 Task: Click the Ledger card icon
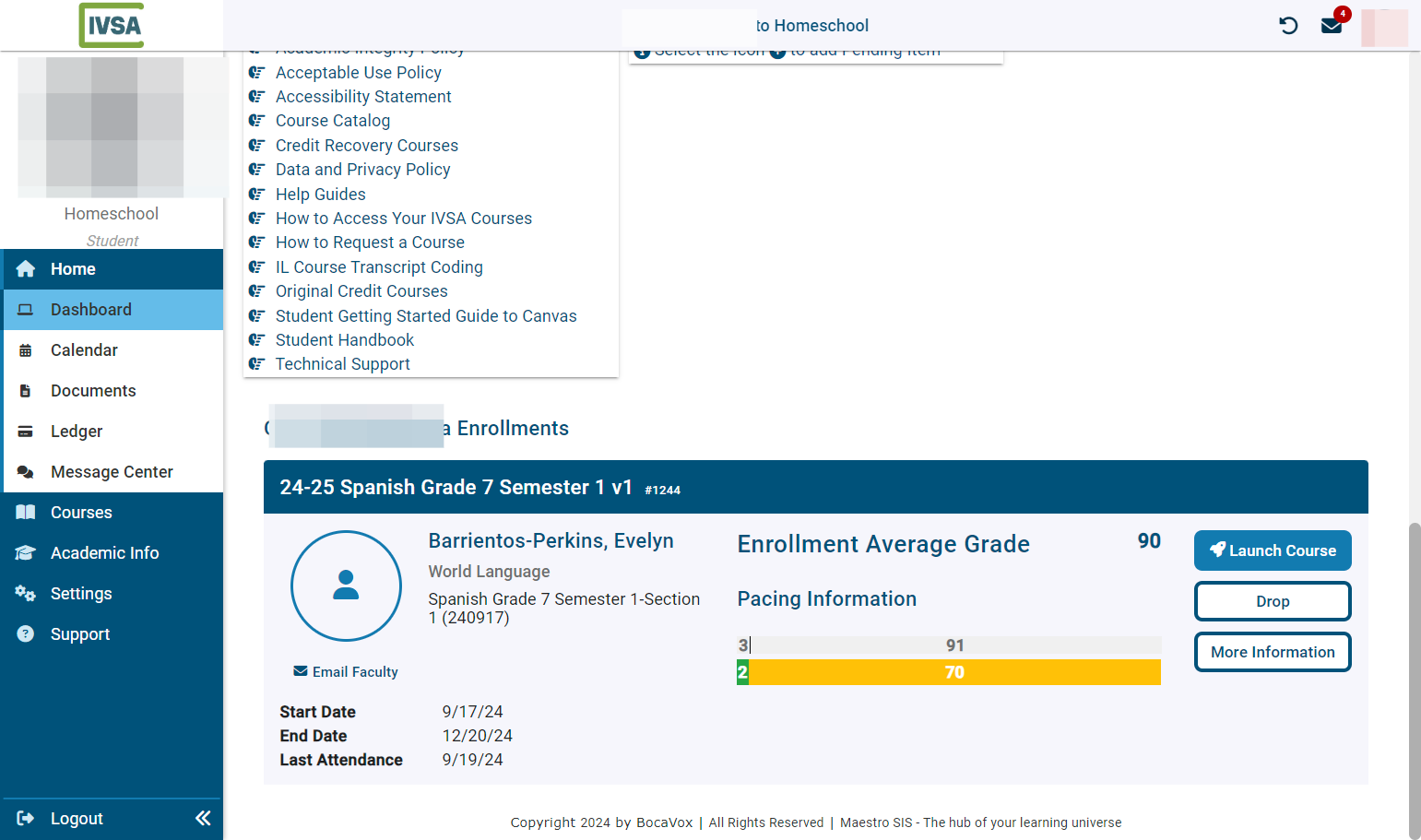click(26, 432)
